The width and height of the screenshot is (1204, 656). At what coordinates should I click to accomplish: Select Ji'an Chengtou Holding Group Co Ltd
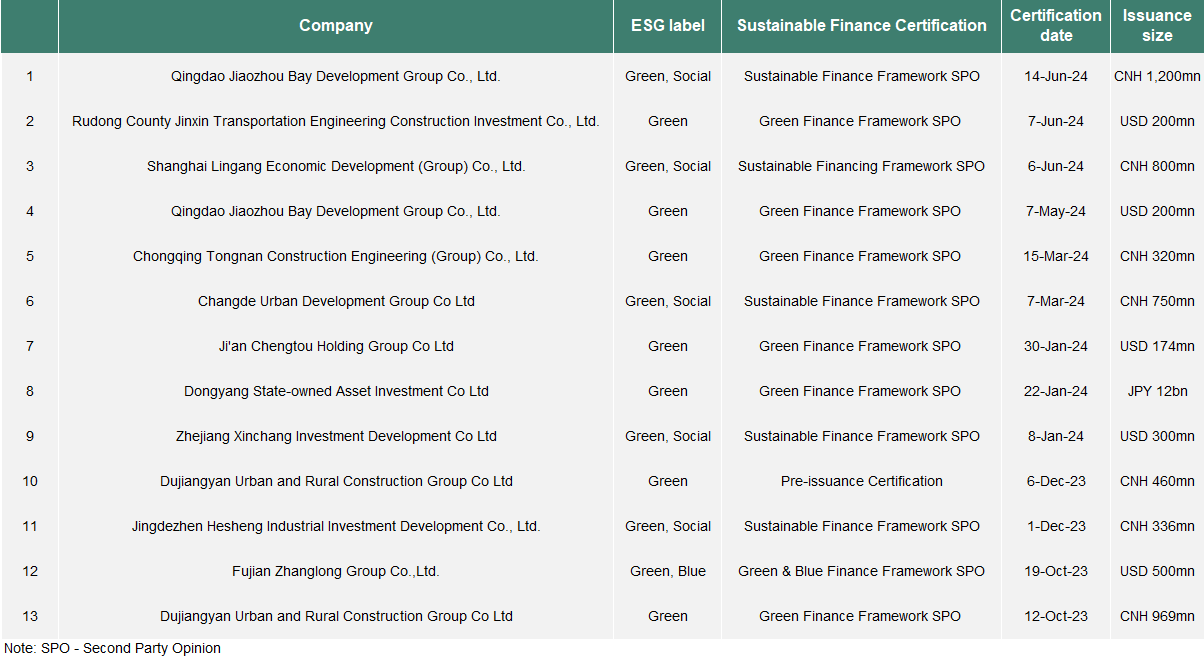tap(336, 346)
